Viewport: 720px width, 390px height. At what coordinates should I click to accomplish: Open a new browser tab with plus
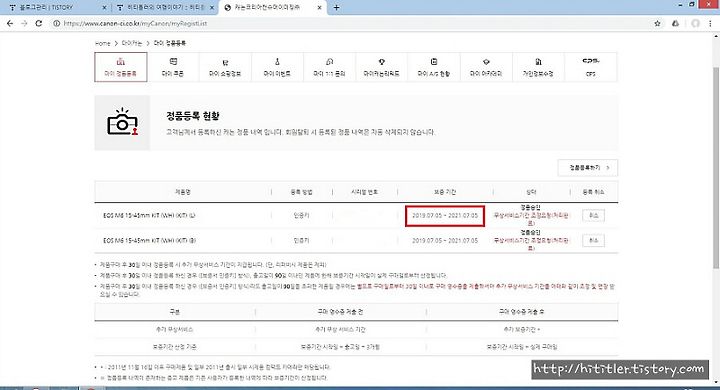337,7
